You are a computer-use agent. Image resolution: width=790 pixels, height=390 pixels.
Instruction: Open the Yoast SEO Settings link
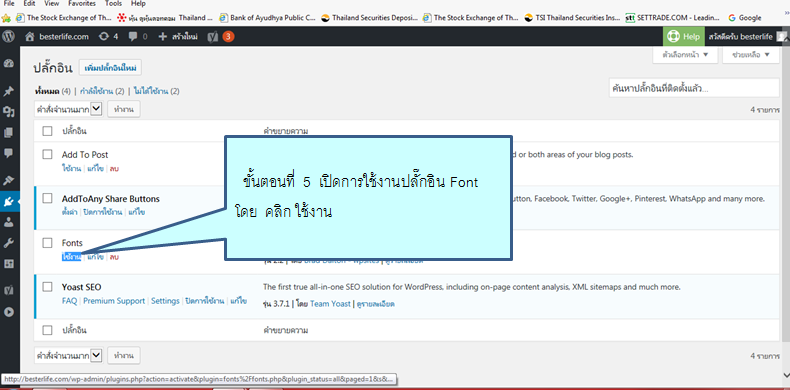coord(165,301)
